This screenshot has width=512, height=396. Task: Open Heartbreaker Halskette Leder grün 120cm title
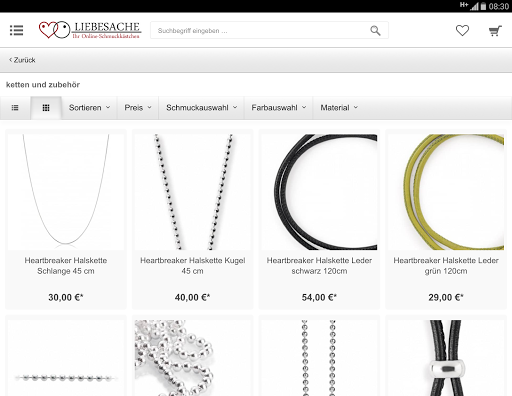[446, 266]
